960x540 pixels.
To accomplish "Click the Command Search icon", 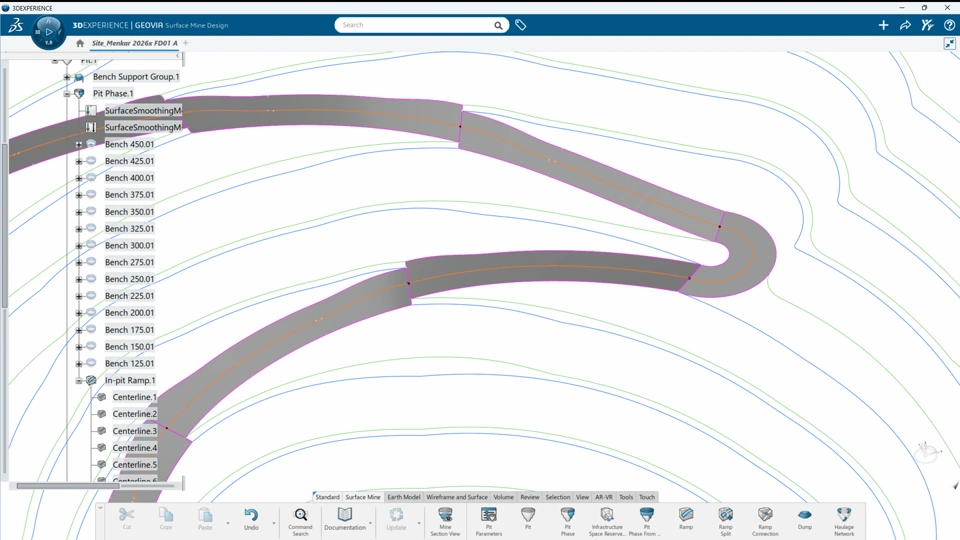I will point(300,515).
